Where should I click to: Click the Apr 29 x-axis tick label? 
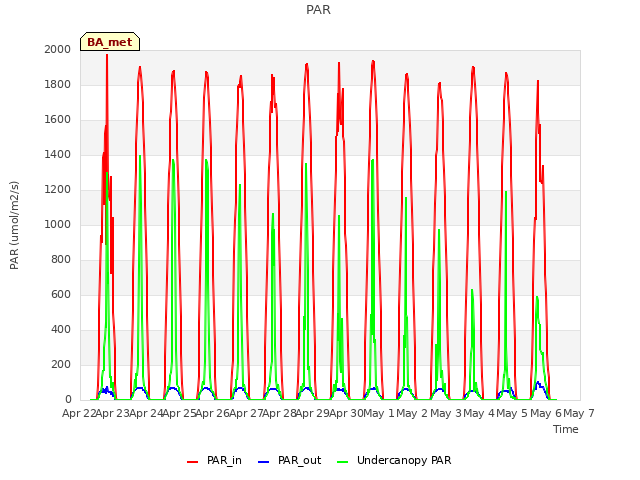click(x=313, y=413)
